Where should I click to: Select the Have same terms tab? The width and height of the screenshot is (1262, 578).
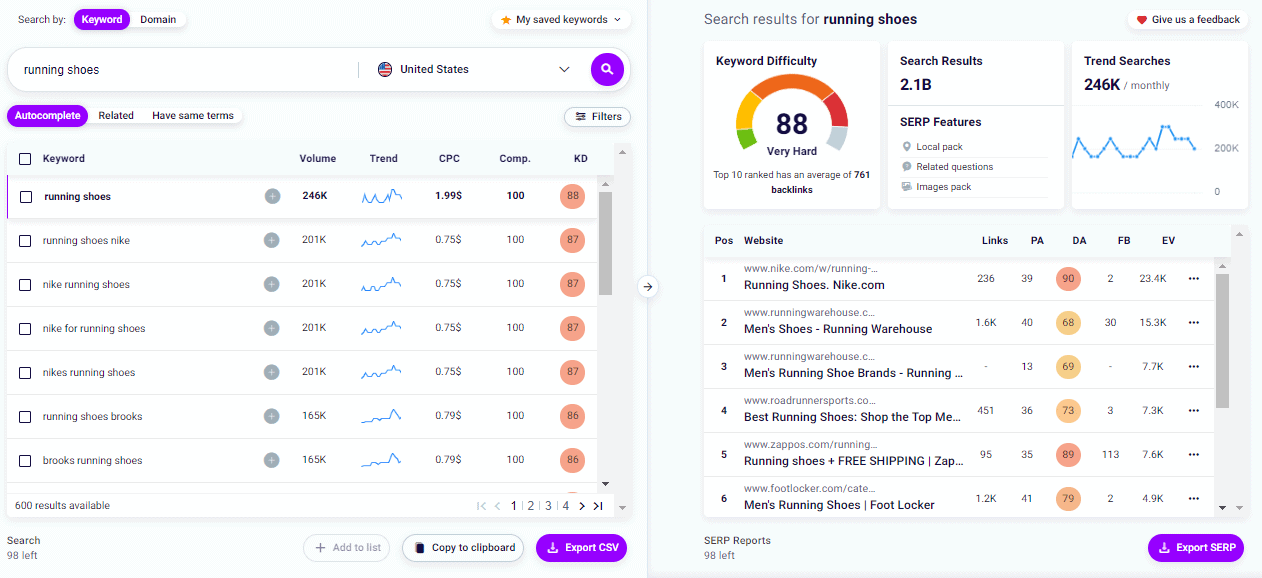point(192,115)
